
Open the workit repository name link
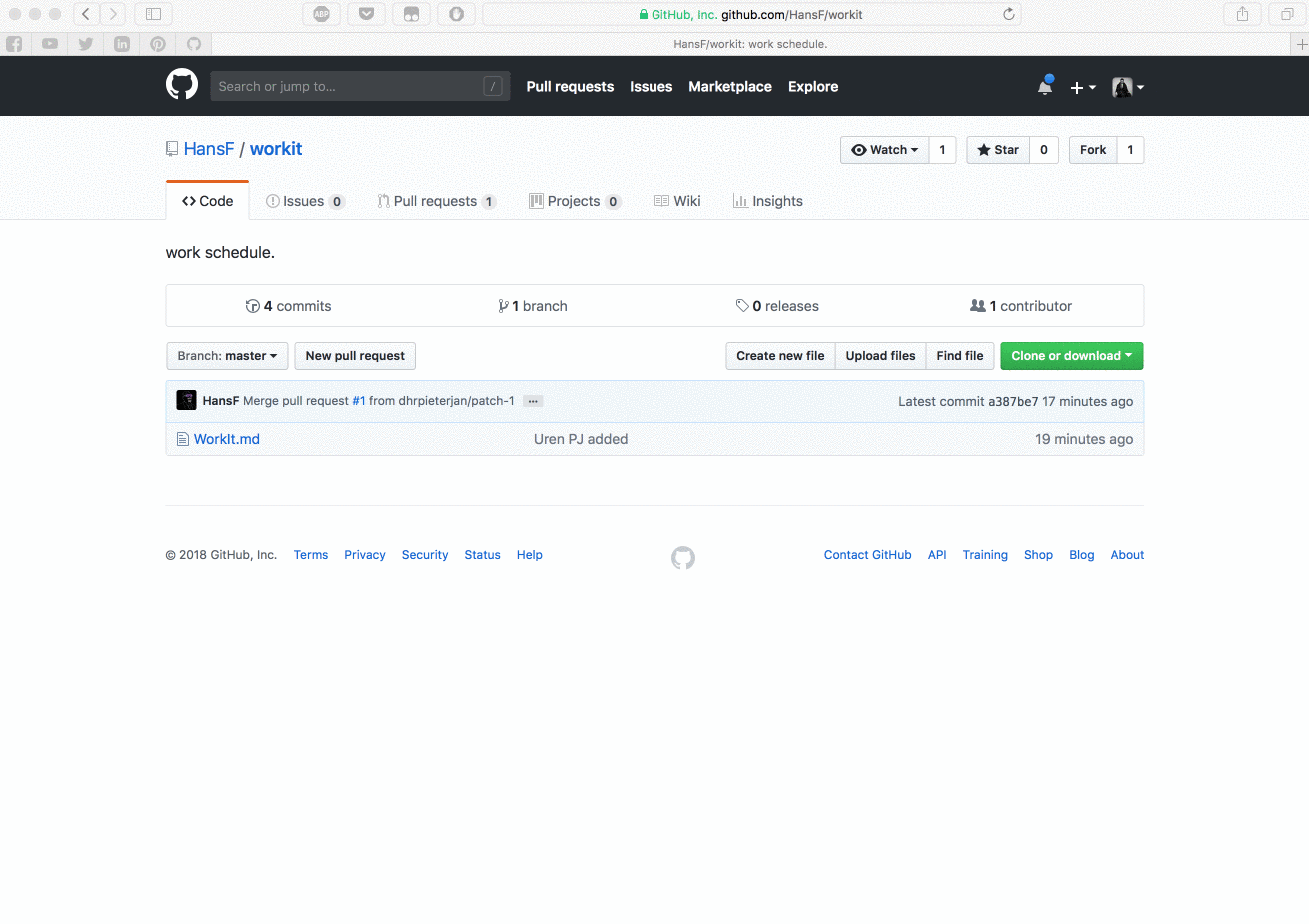(x=276, y=149)
